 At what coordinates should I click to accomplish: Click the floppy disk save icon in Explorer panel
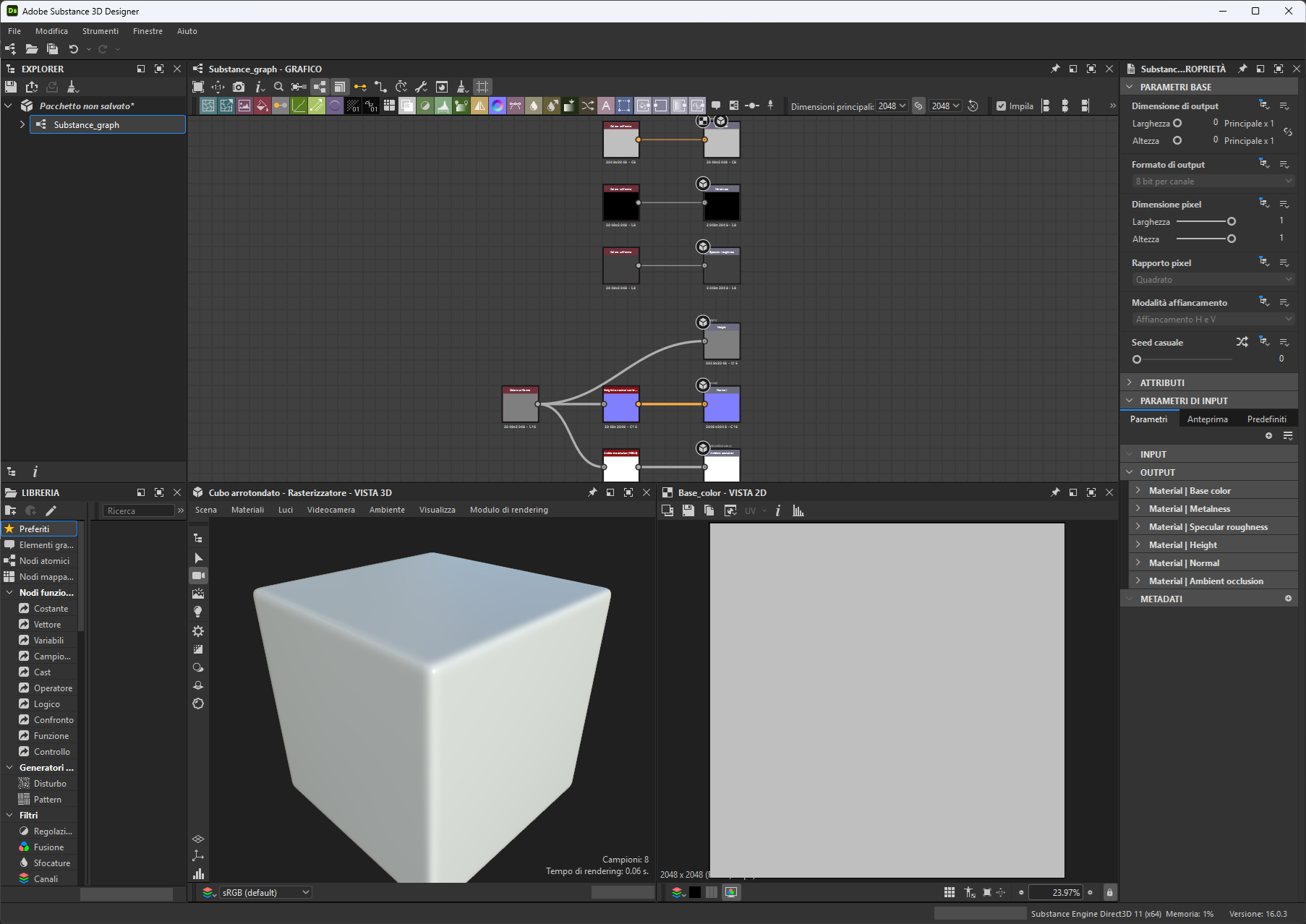point(11,87)
